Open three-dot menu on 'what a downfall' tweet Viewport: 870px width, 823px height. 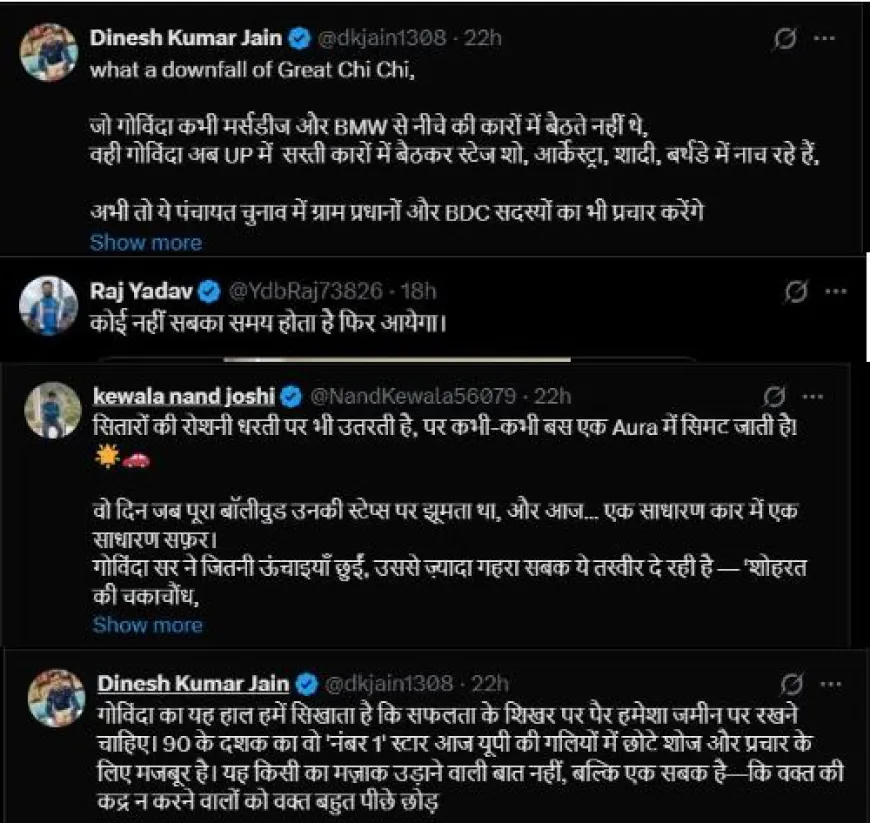pyautogui.click(x=823, y=39)
